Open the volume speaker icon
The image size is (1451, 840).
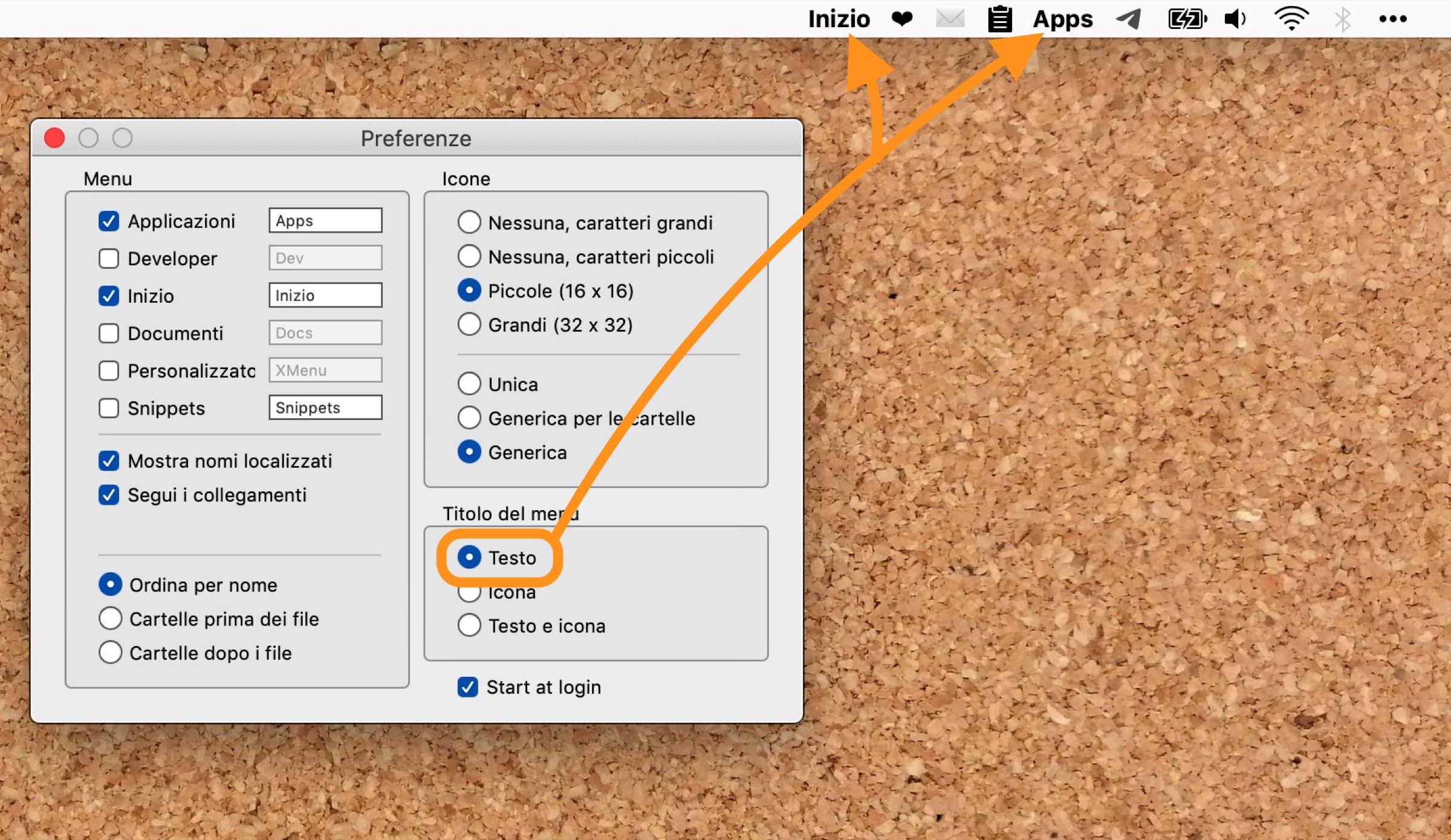1235,19
